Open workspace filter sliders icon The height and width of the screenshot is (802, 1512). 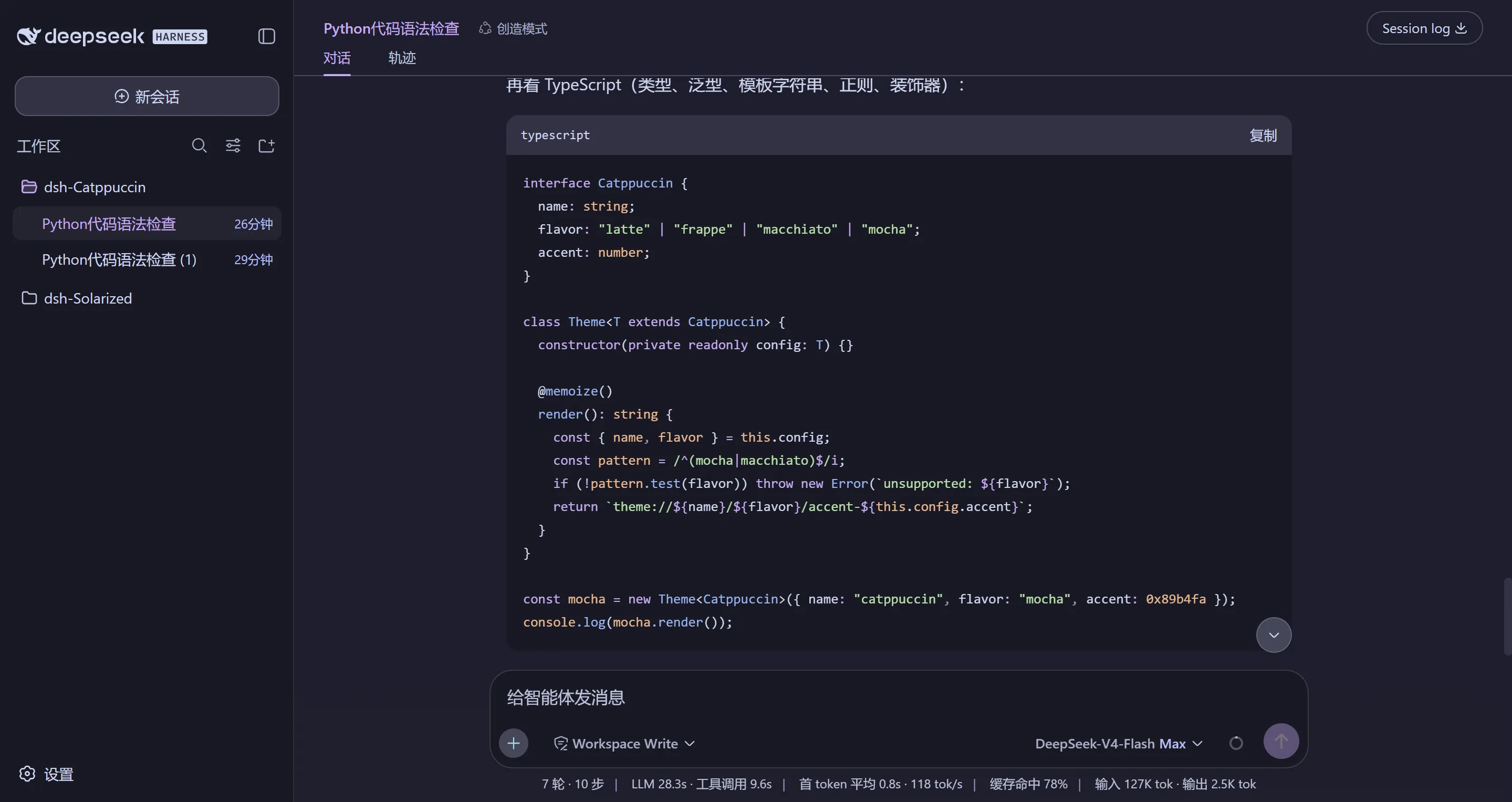coord(233,145)
